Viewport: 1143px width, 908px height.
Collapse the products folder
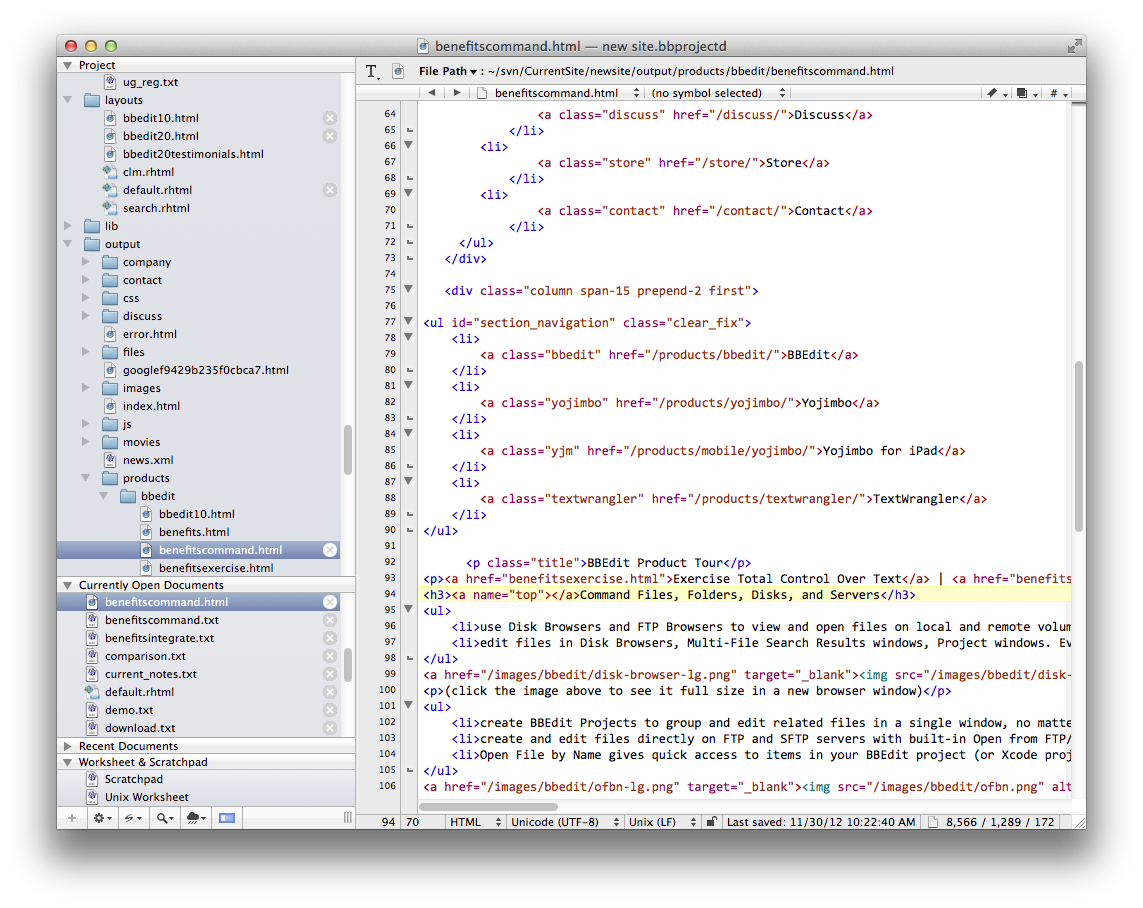[x=85, y=478]
